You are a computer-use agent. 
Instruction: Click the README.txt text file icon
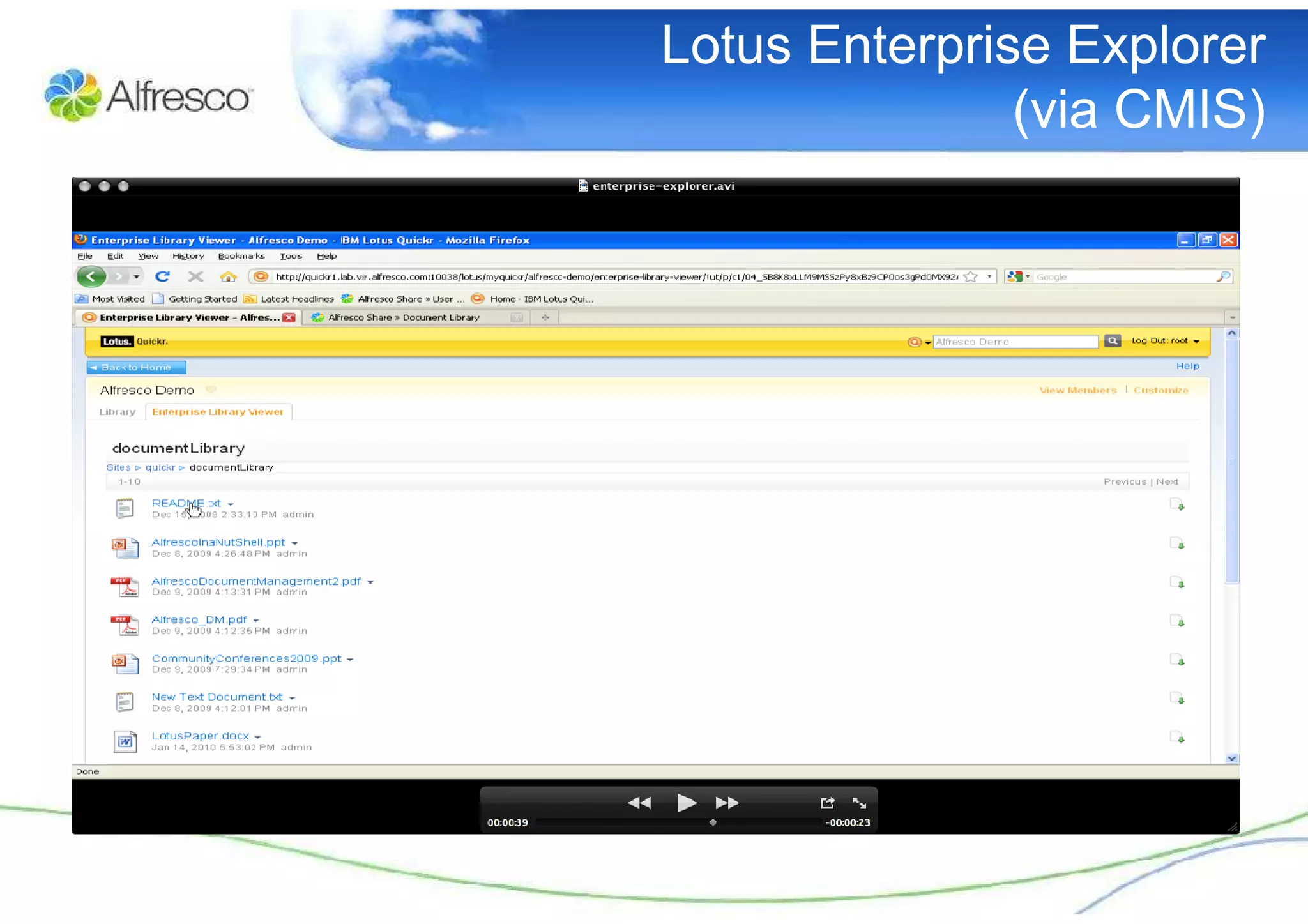(125, 508)
